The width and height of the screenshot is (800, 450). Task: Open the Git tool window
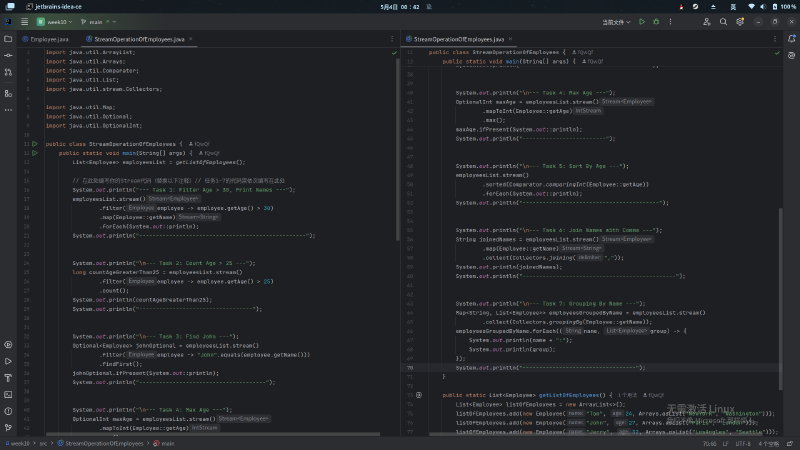click(8, 428)
